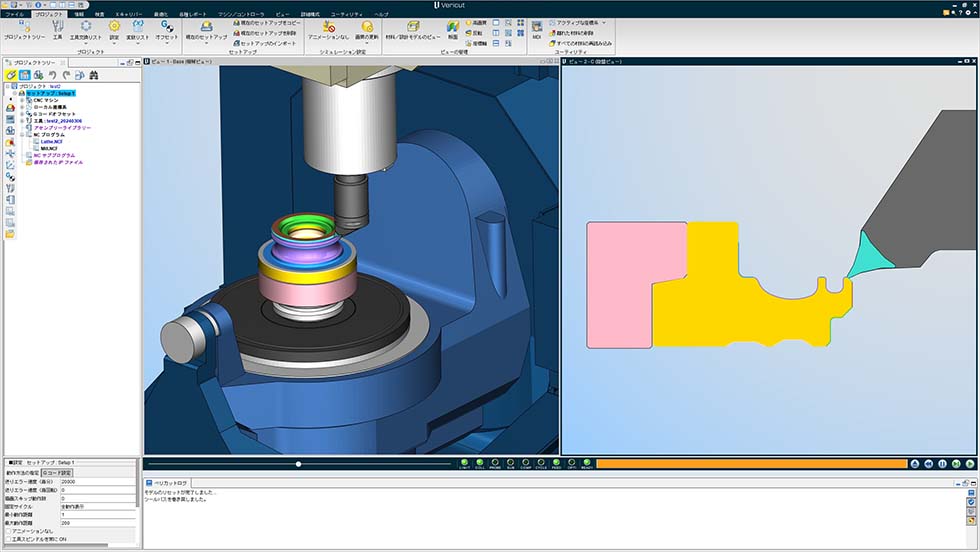The height and width of the screenshot is (552, 980).
Task: Open the 工具 tool manager icon
Action: coord(57,28)
